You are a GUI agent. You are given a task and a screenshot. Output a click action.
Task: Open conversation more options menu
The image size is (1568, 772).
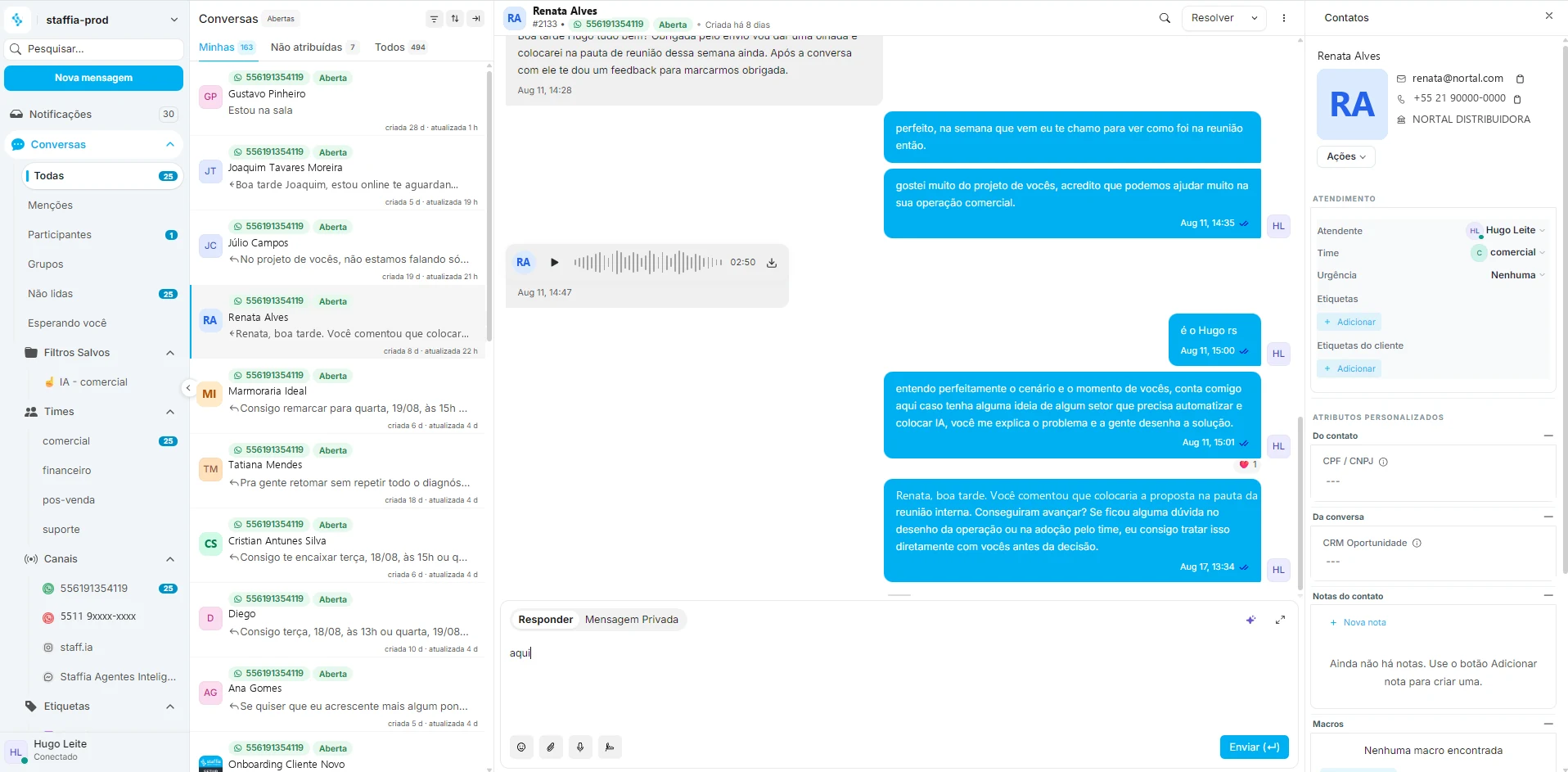1283,18
